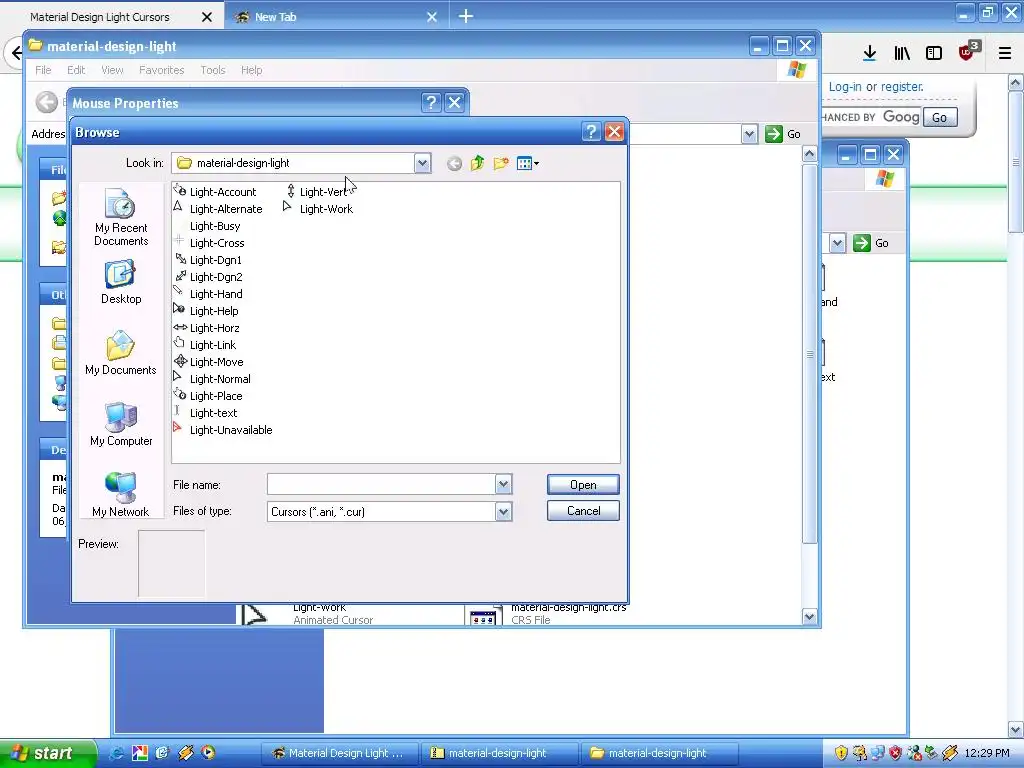This screenshot has width=1024, height=768.
Task: Open the View menu icon in Browse dialog
Action: (x=527, y=163)
